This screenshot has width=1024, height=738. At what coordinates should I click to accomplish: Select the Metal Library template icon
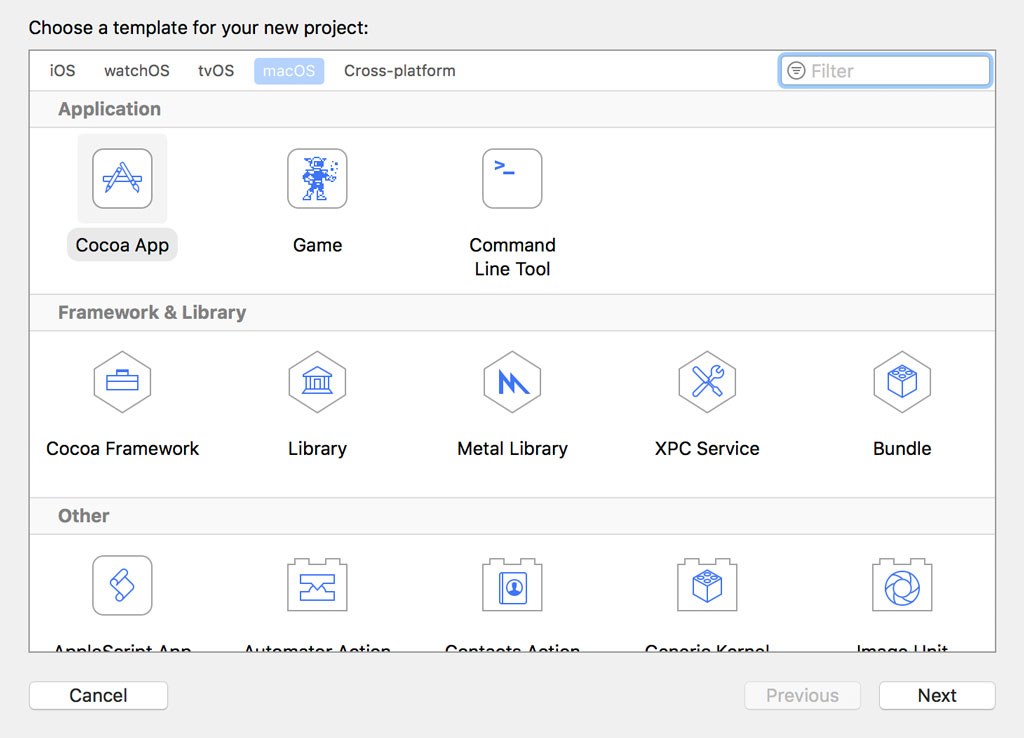[x=512, y=382]
